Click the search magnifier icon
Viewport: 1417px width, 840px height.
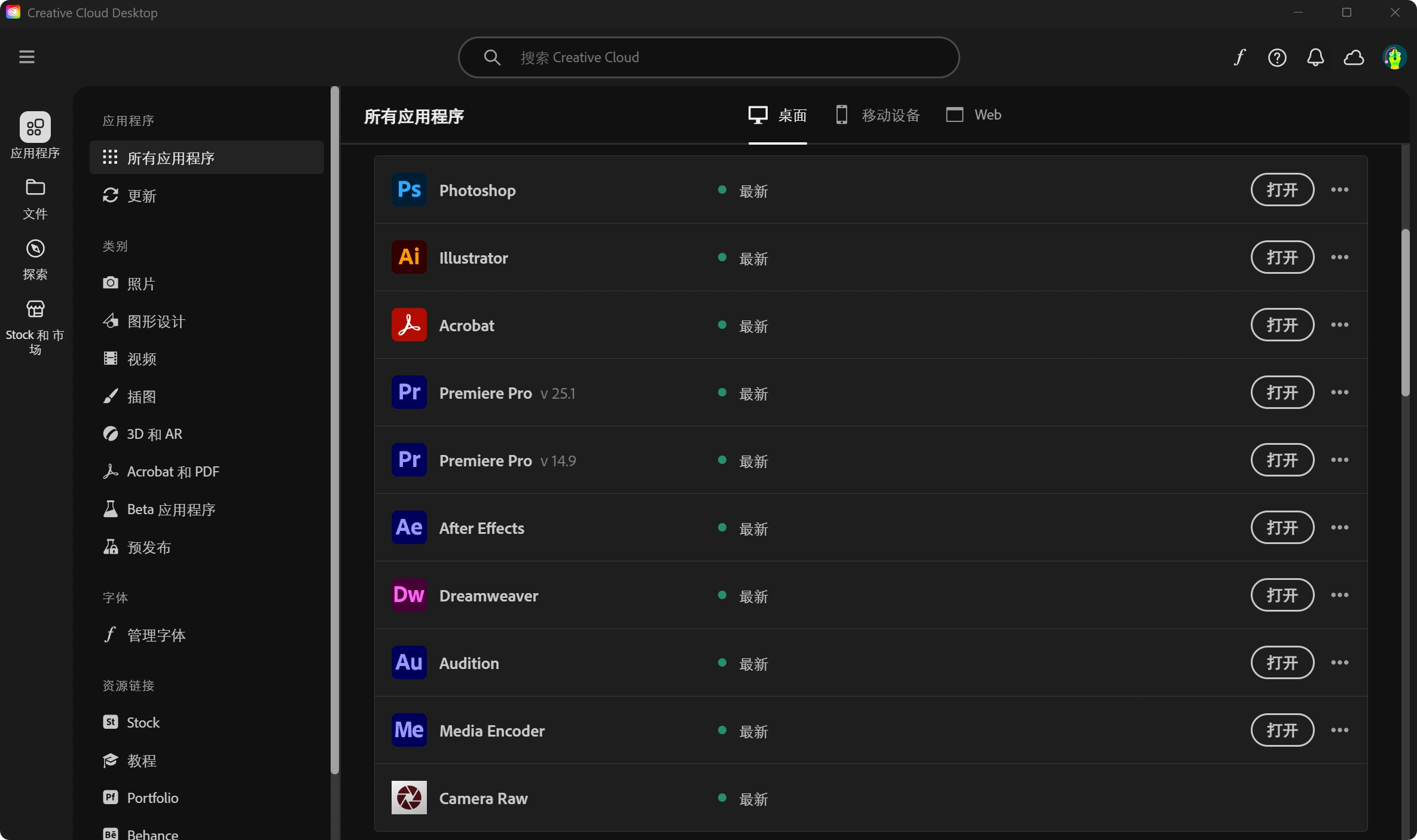[492, 57]
